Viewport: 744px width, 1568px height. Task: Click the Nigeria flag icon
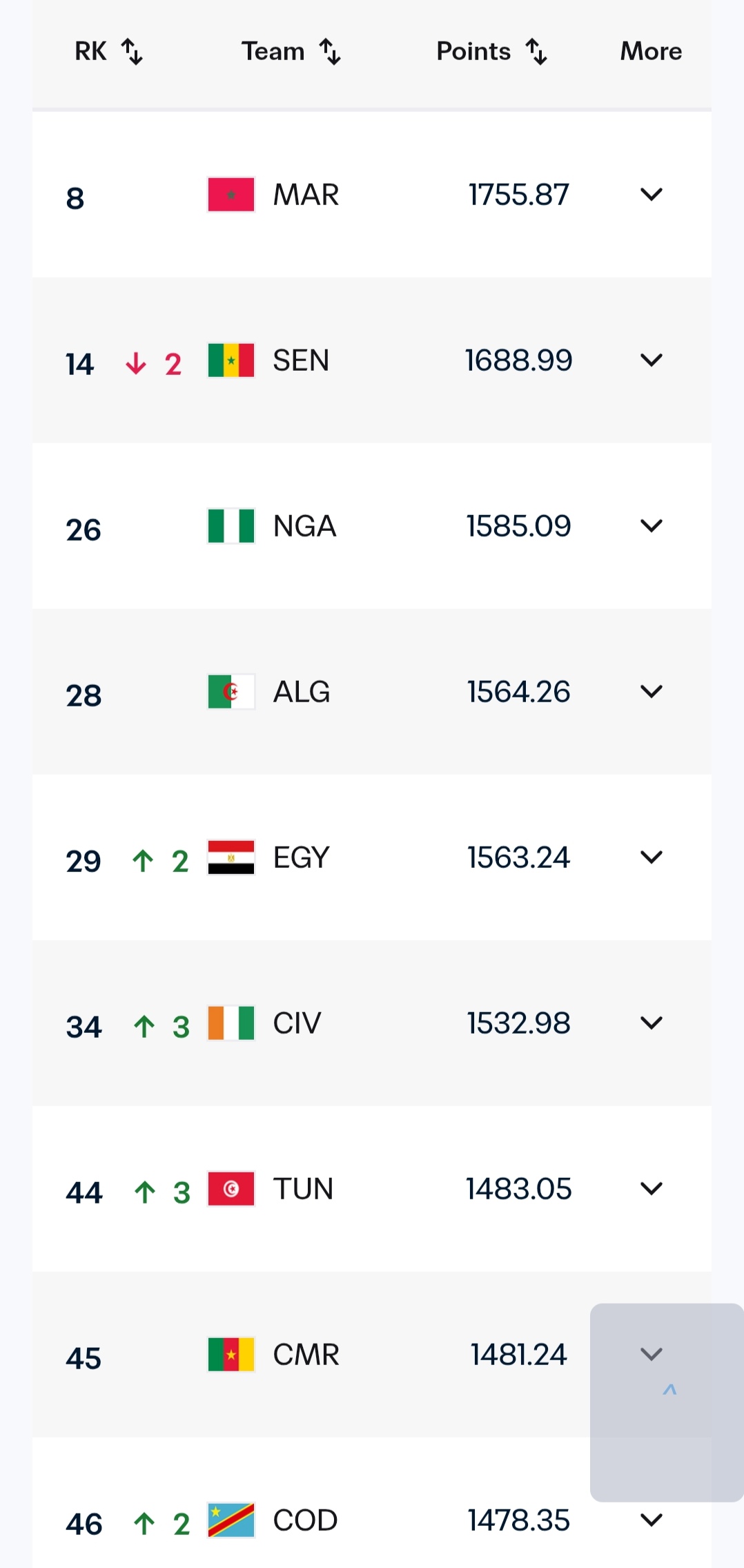pos(231,526)
